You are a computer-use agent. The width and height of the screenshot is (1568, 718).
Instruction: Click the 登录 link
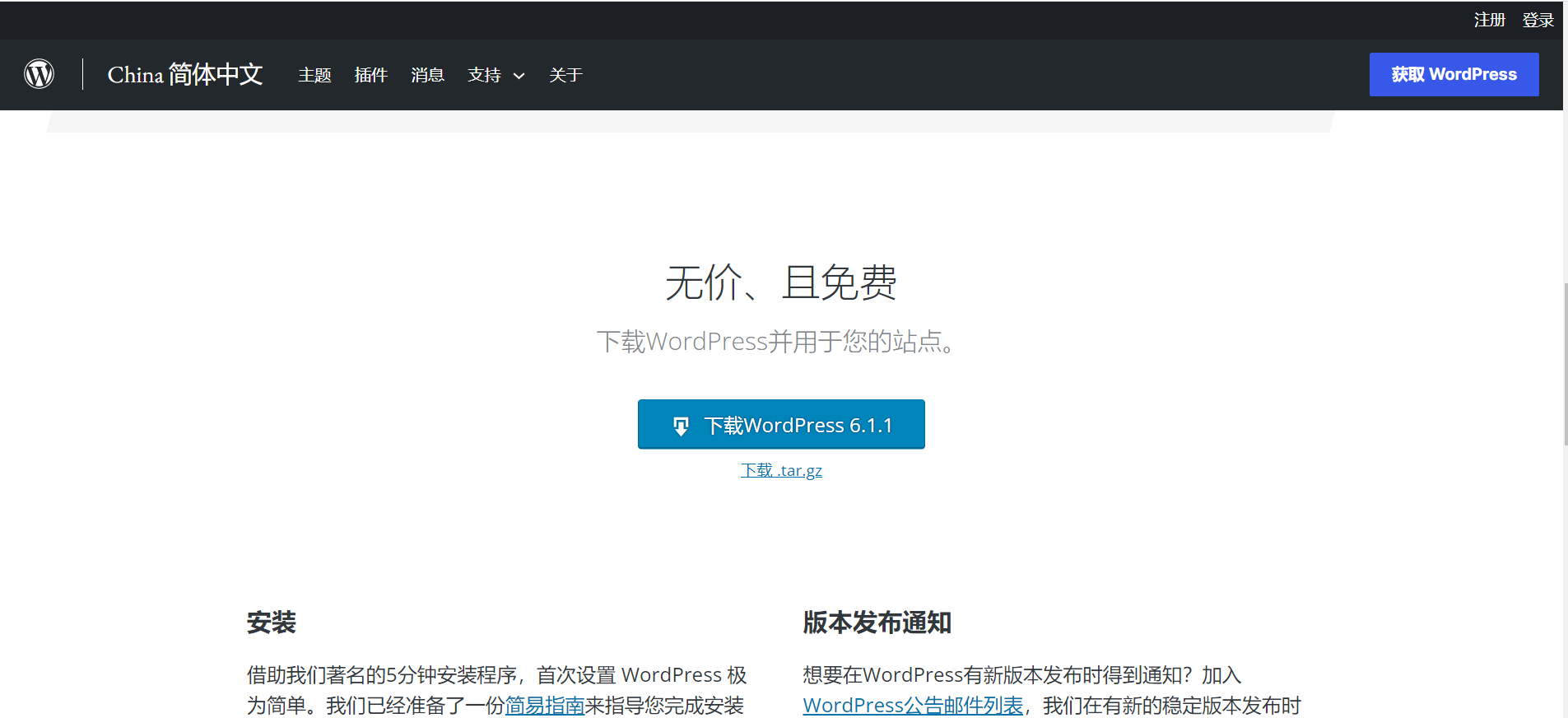[1538, 20]
